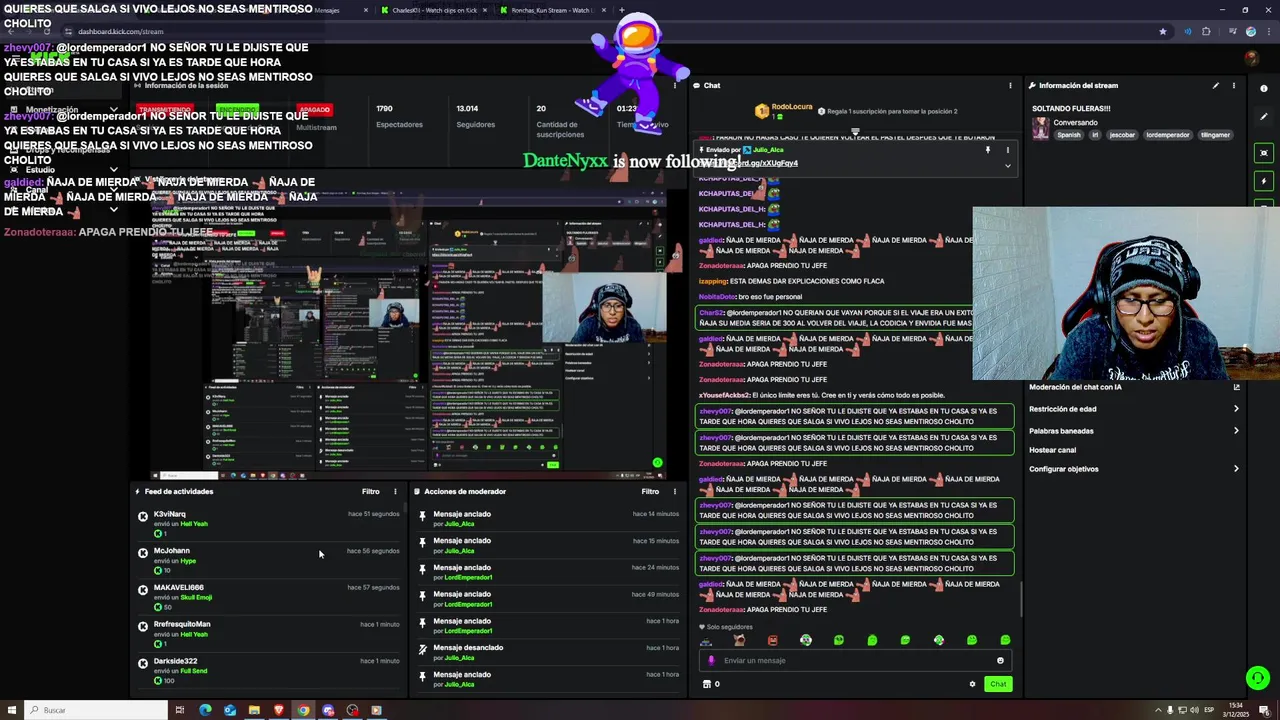Viewport: 1280px width, 720px height.
Task: Open the pinned message's three-dot options
Action: (1007, 150)
